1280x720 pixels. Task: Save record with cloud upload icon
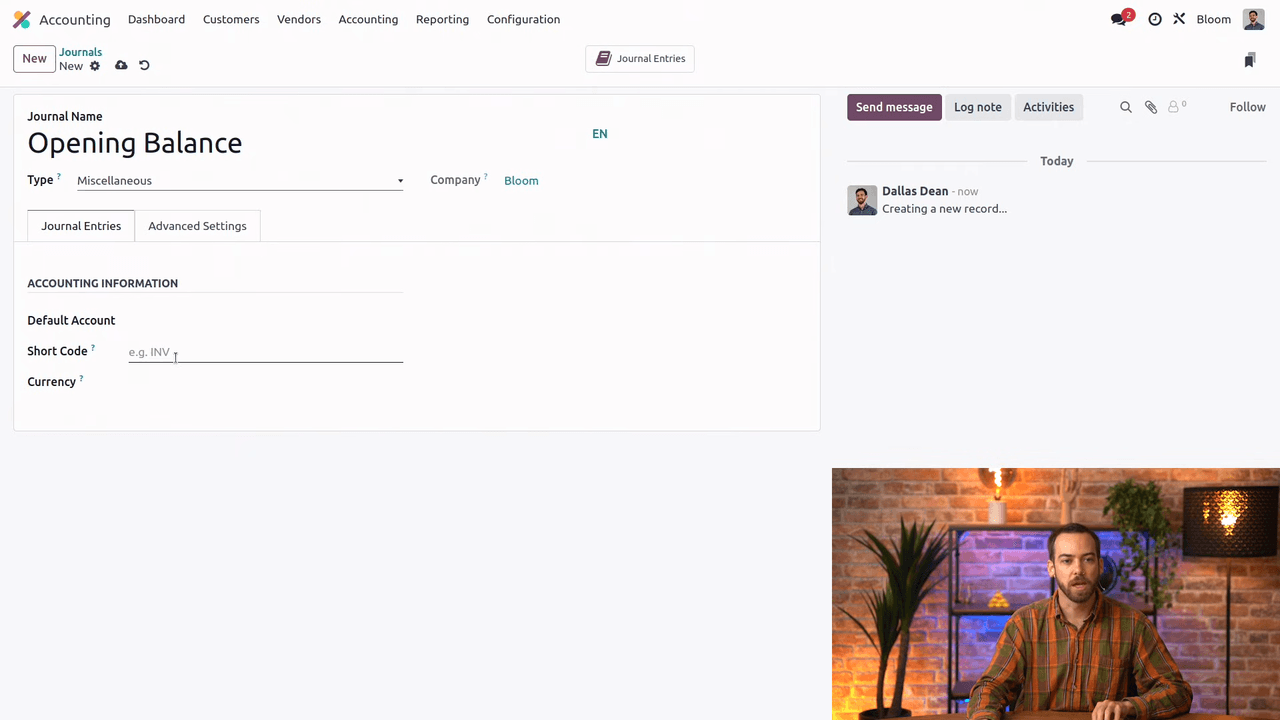121,66
